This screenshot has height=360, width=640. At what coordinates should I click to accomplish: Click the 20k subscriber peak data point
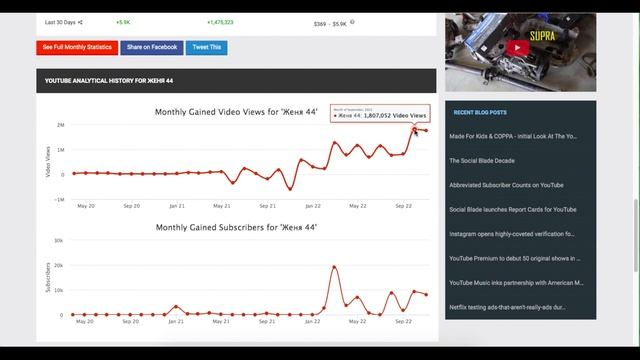coord(334,267)
